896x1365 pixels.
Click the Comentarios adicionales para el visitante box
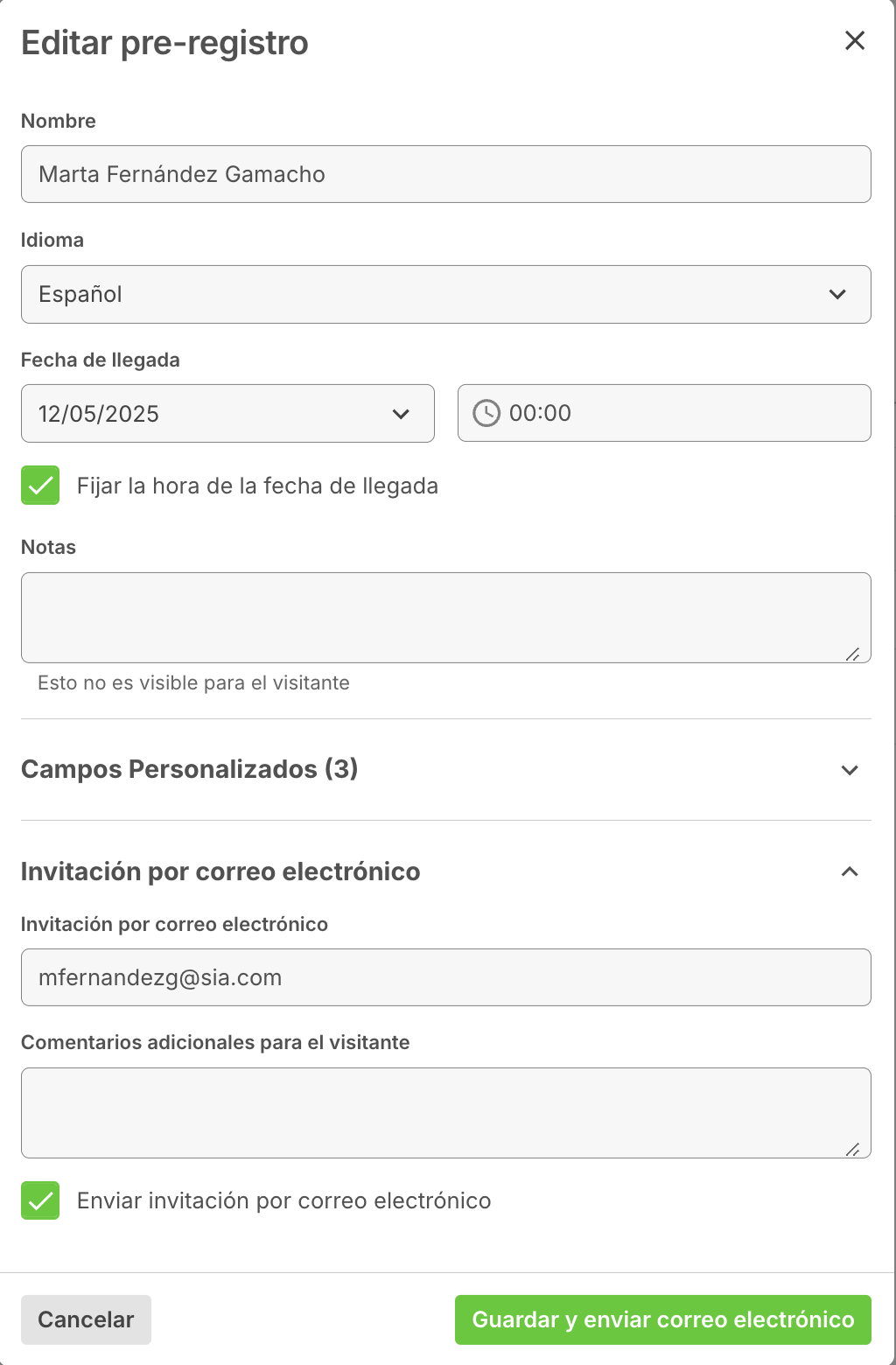coord(446,1113)
